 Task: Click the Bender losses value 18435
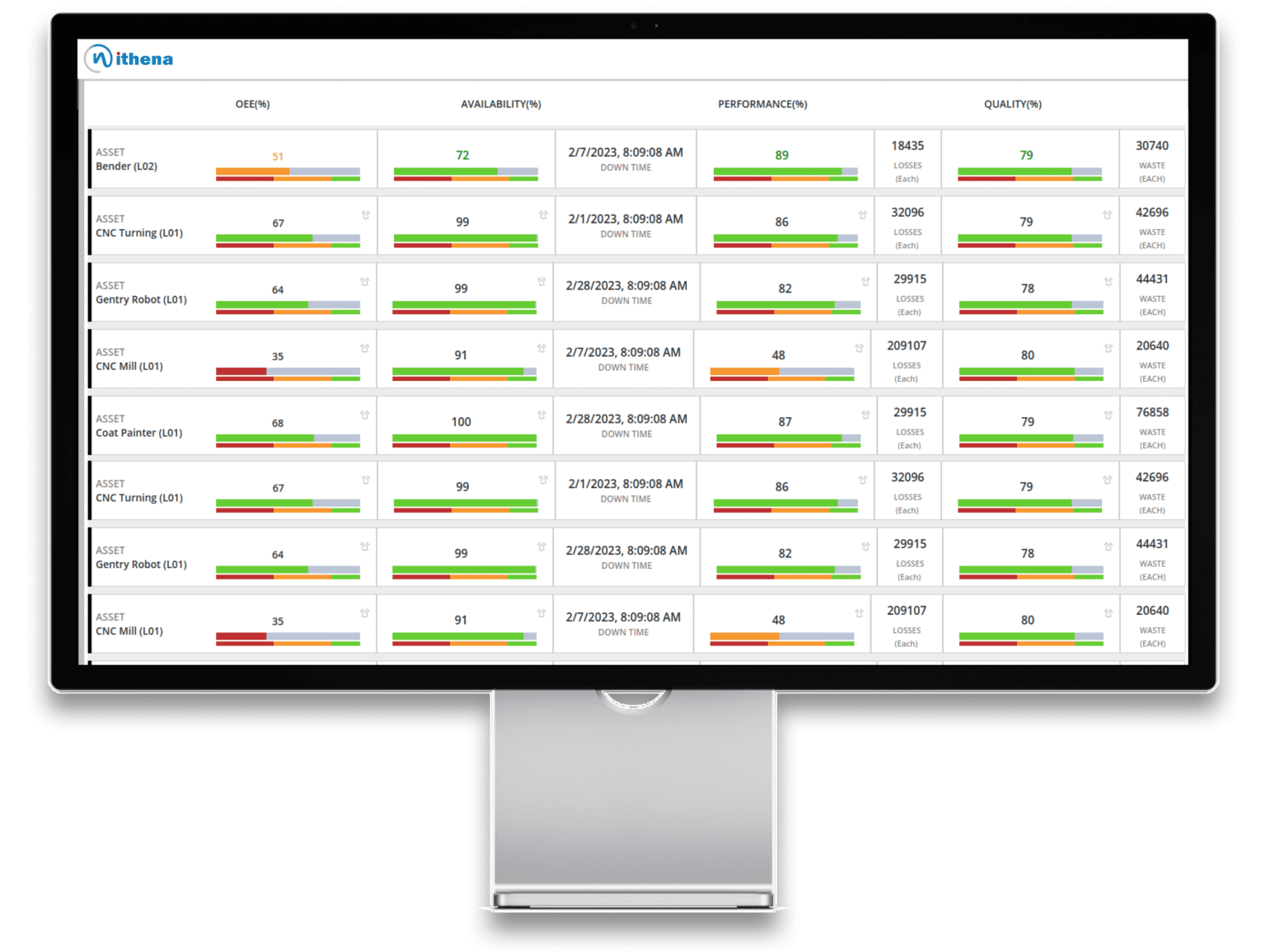coord(907,146)
